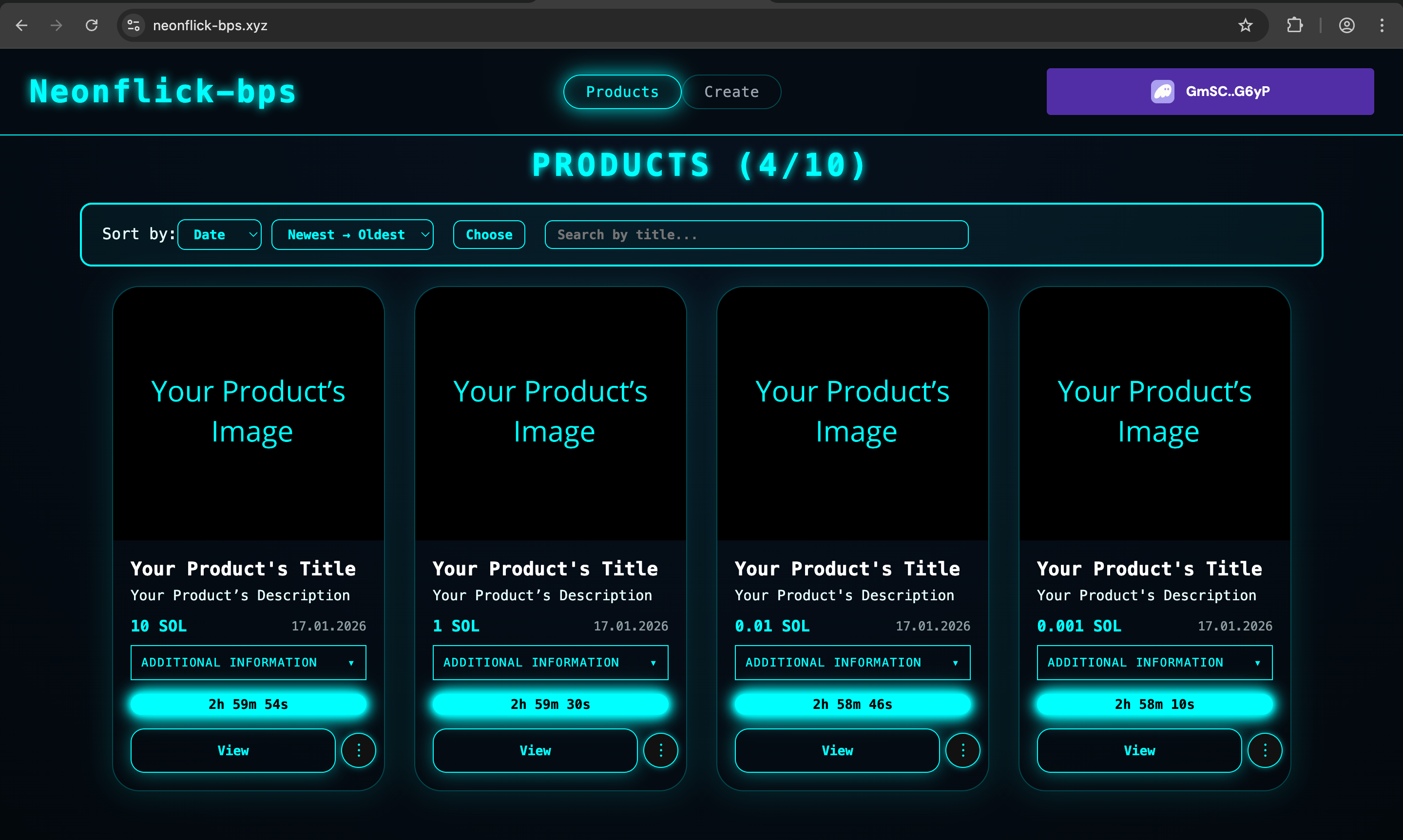Open the Date sort dropdown
1403x840 pixels.
point(220,234)
